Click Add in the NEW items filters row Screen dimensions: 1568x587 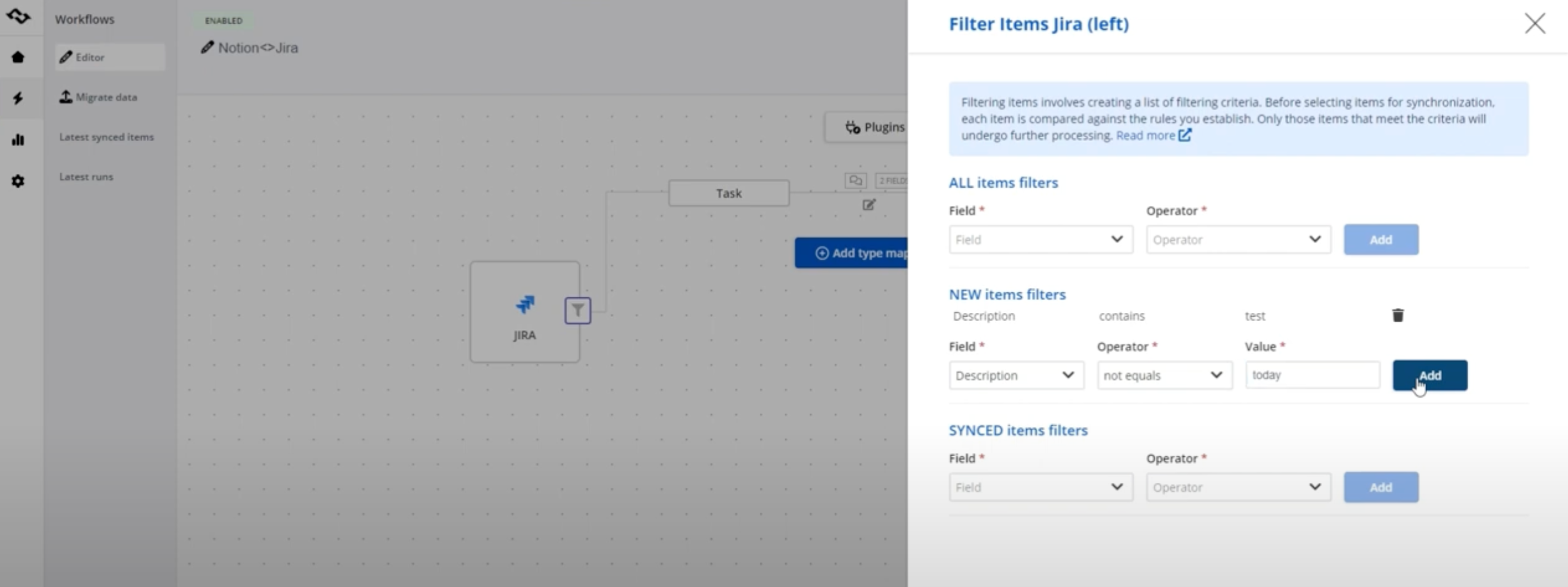tap(1429, 375)
